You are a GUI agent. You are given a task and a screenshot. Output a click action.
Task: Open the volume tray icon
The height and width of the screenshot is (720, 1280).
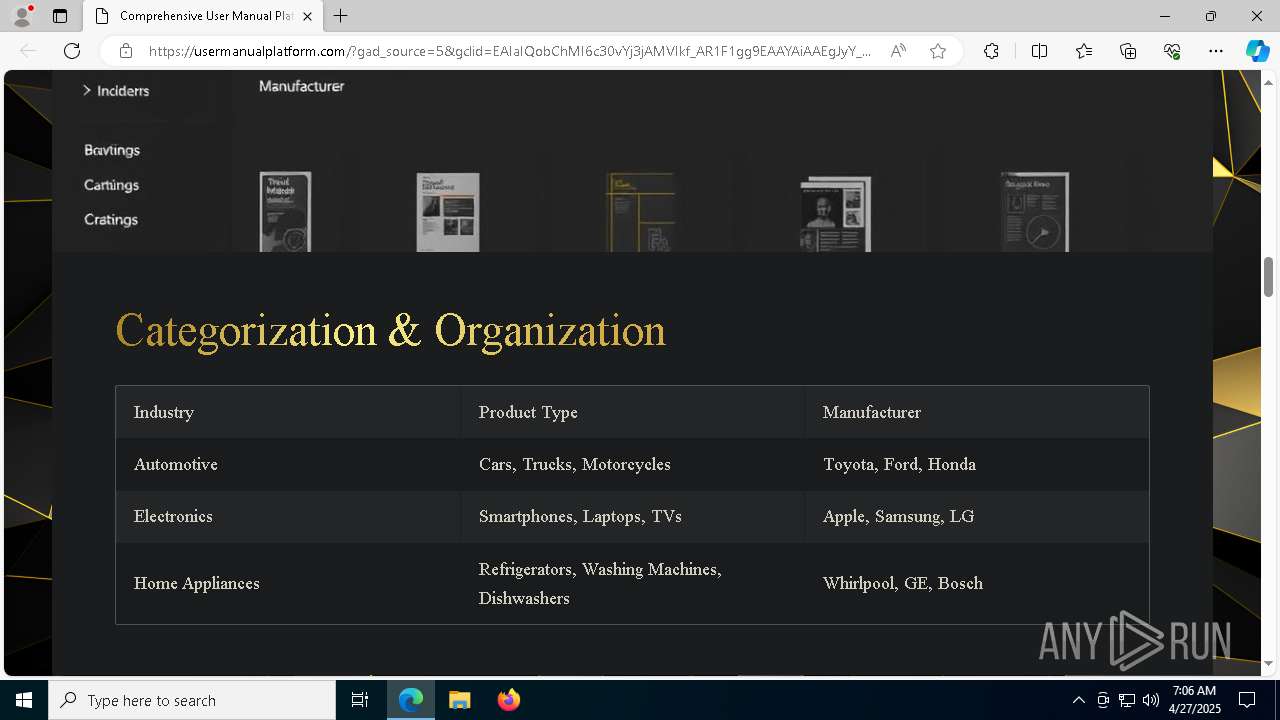coord(1150,700)
